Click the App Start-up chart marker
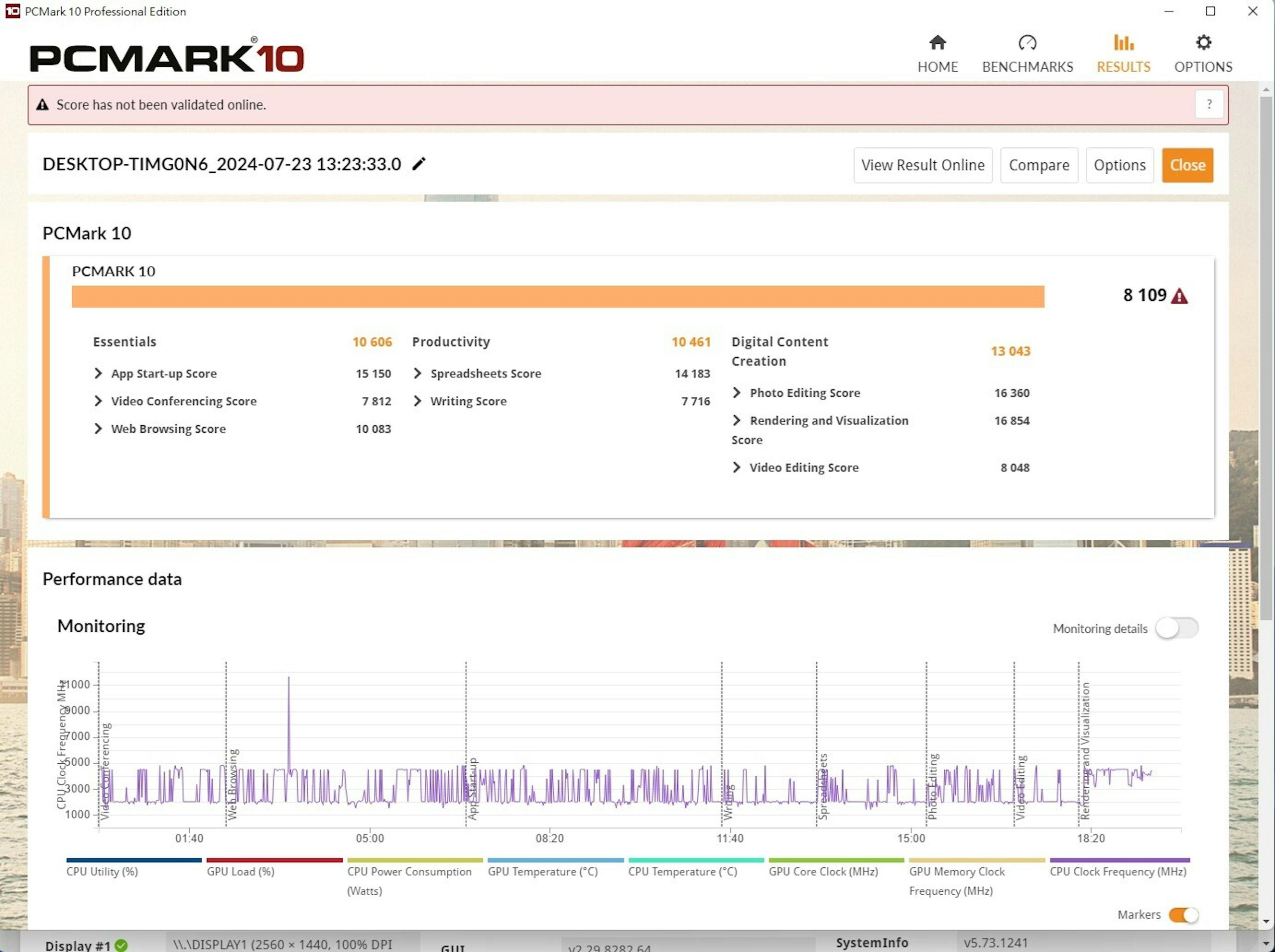Screen dimensions: 1275x952 tap(473, 788)
